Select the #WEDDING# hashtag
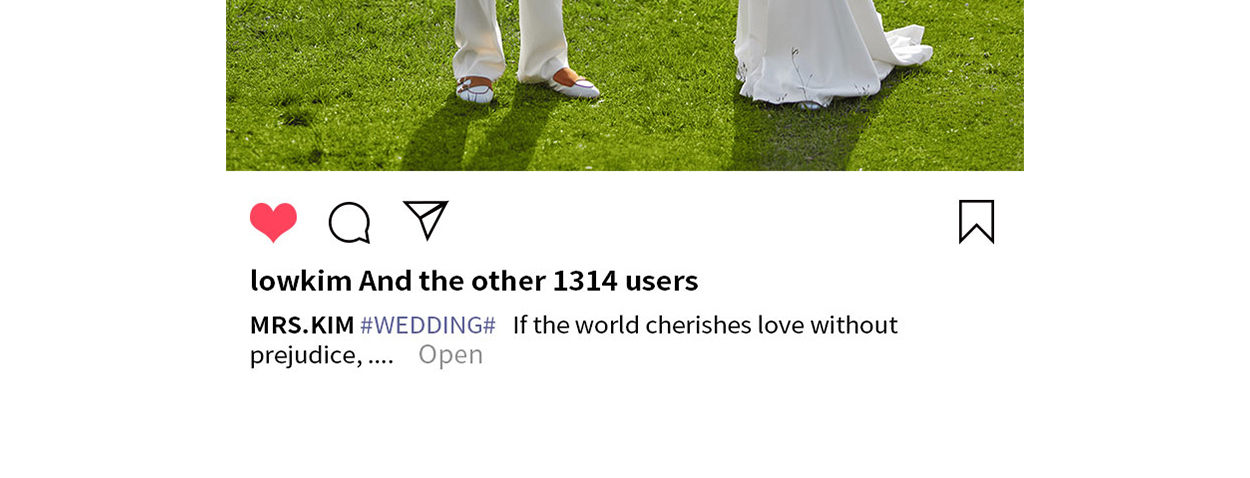This screenshot has height=478, width=1250. (x=428, y=325)
